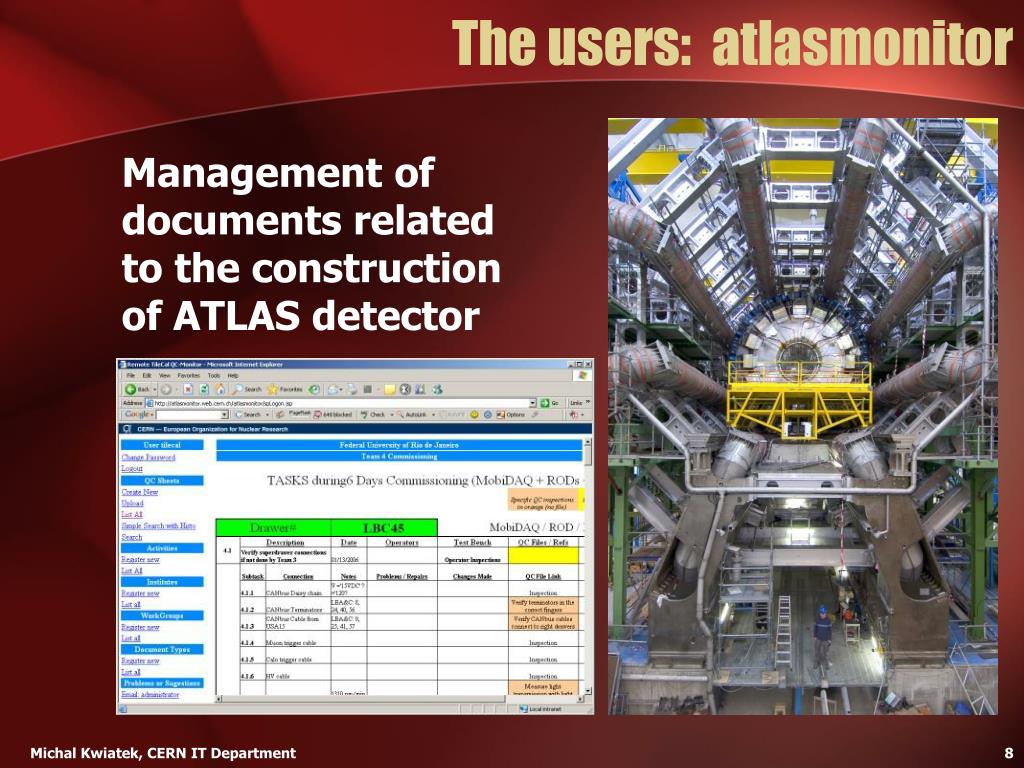Open the Back button history dropdown
Image resolution: width=1024 pixels, height=768 pixels.
pos(155,389)
